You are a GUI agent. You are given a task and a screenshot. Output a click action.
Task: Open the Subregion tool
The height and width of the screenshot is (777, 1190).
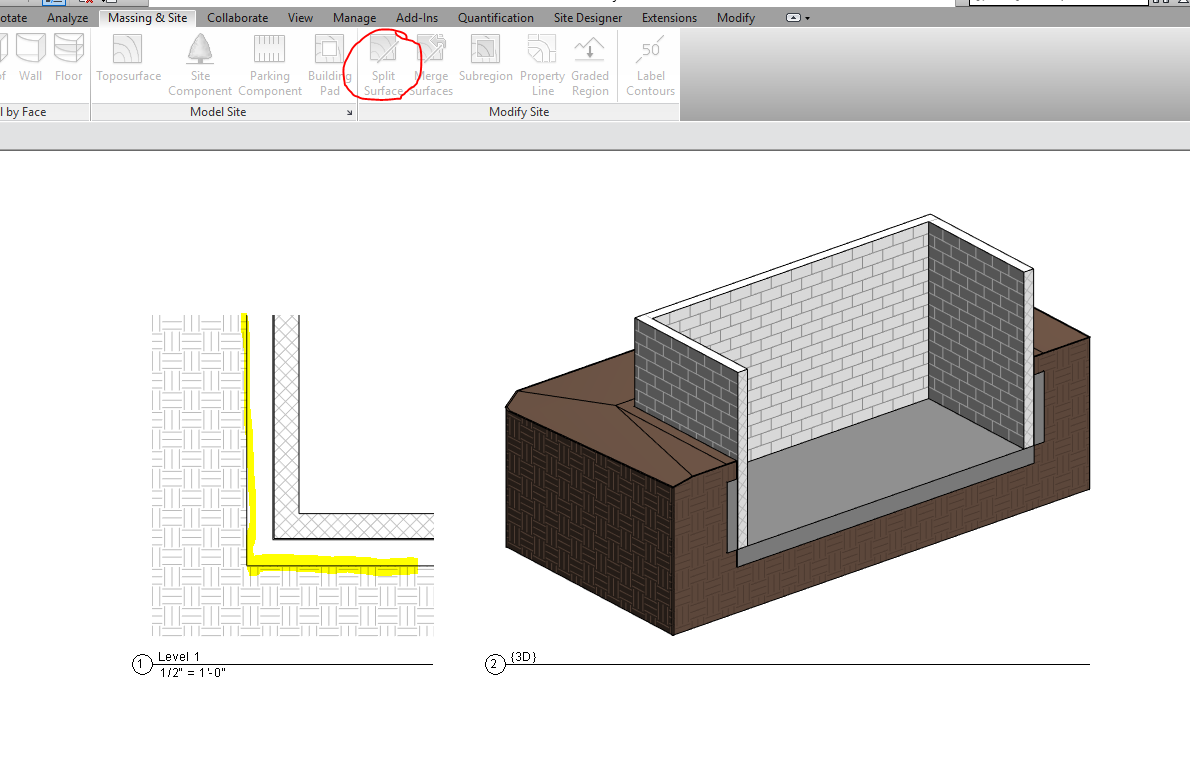tap(485, 60)
